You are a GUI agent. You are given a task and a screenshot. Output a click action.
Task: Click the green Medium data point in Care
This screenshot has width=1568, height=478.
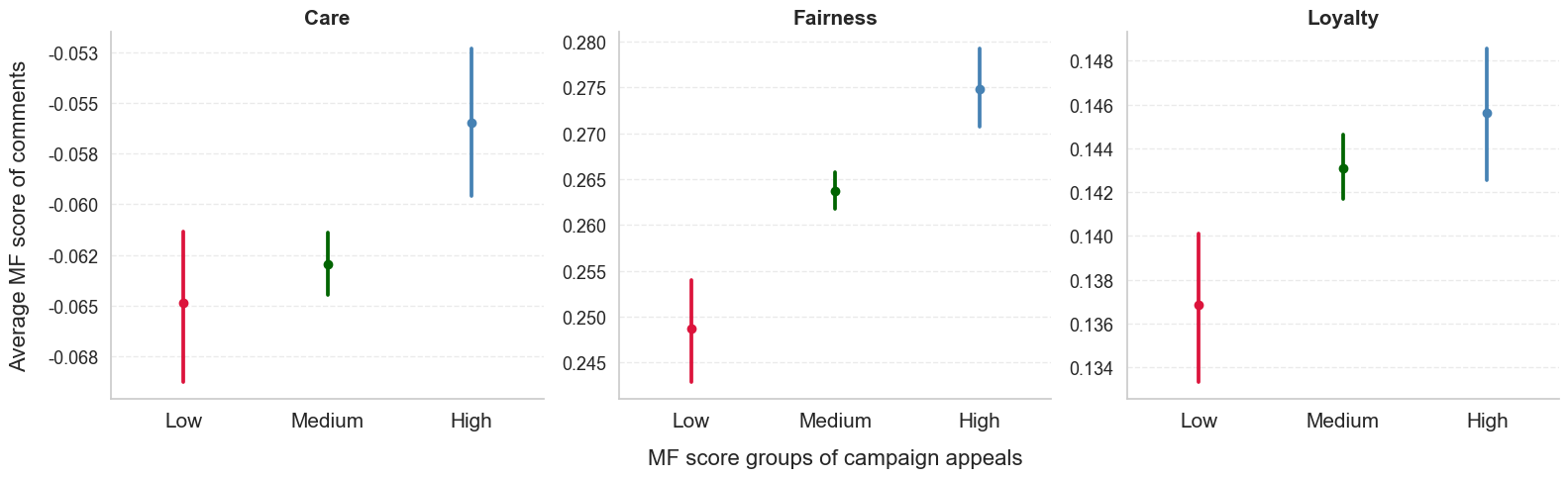(x=328, y=264)
